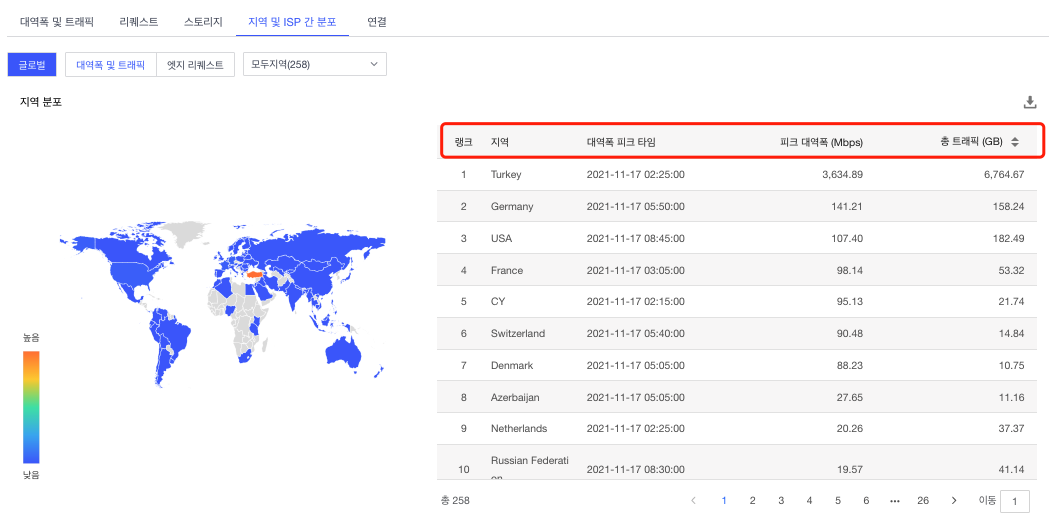Switch to 대역폭 및 트래픽 segment button
This screenshot has height=519, width=1052.
(111, 64)
